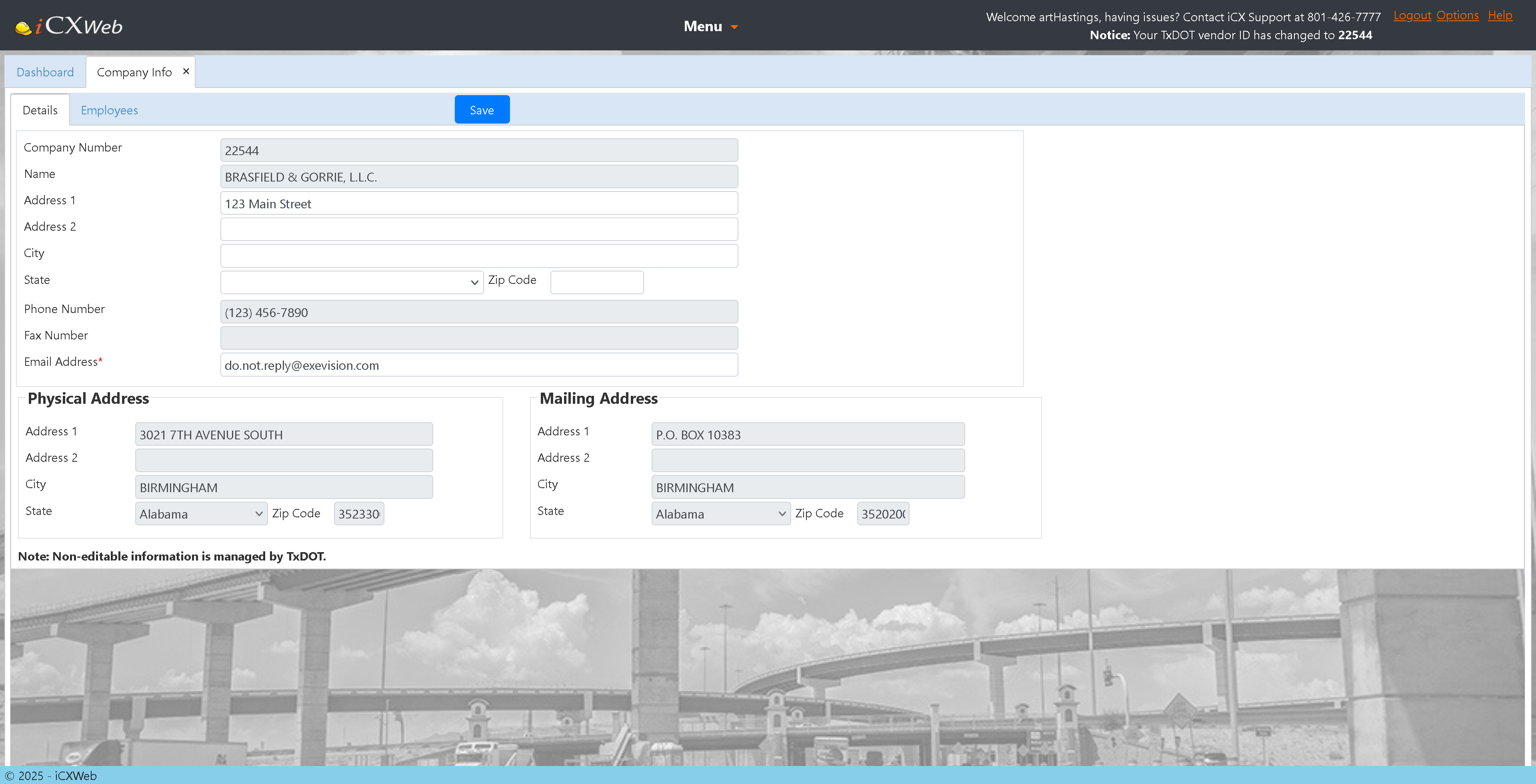Open Physical Address State dropdown
The width and height of the screenshot is (1536, 784).
(201, 513)
